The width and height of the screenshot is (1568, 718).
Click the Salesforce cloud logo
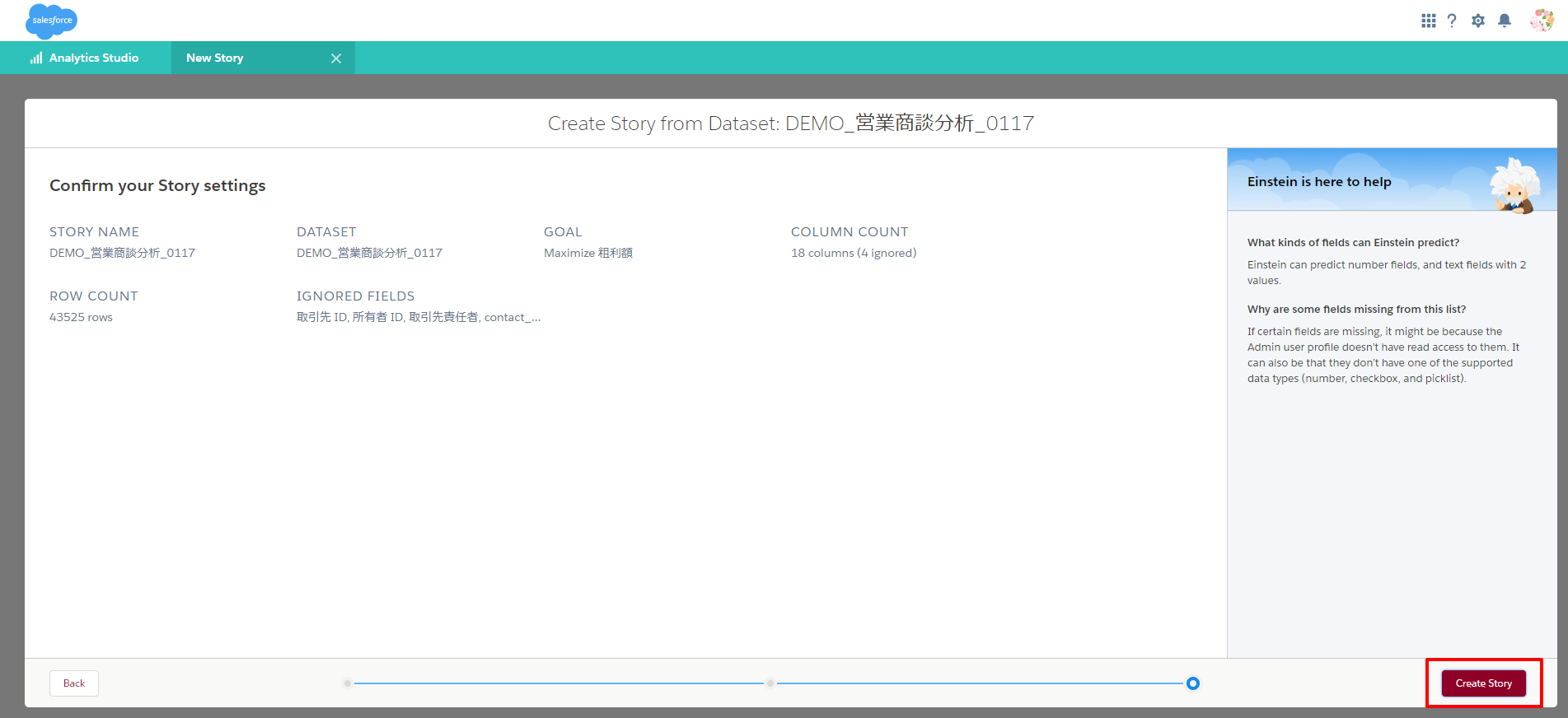tap(52, 21)
